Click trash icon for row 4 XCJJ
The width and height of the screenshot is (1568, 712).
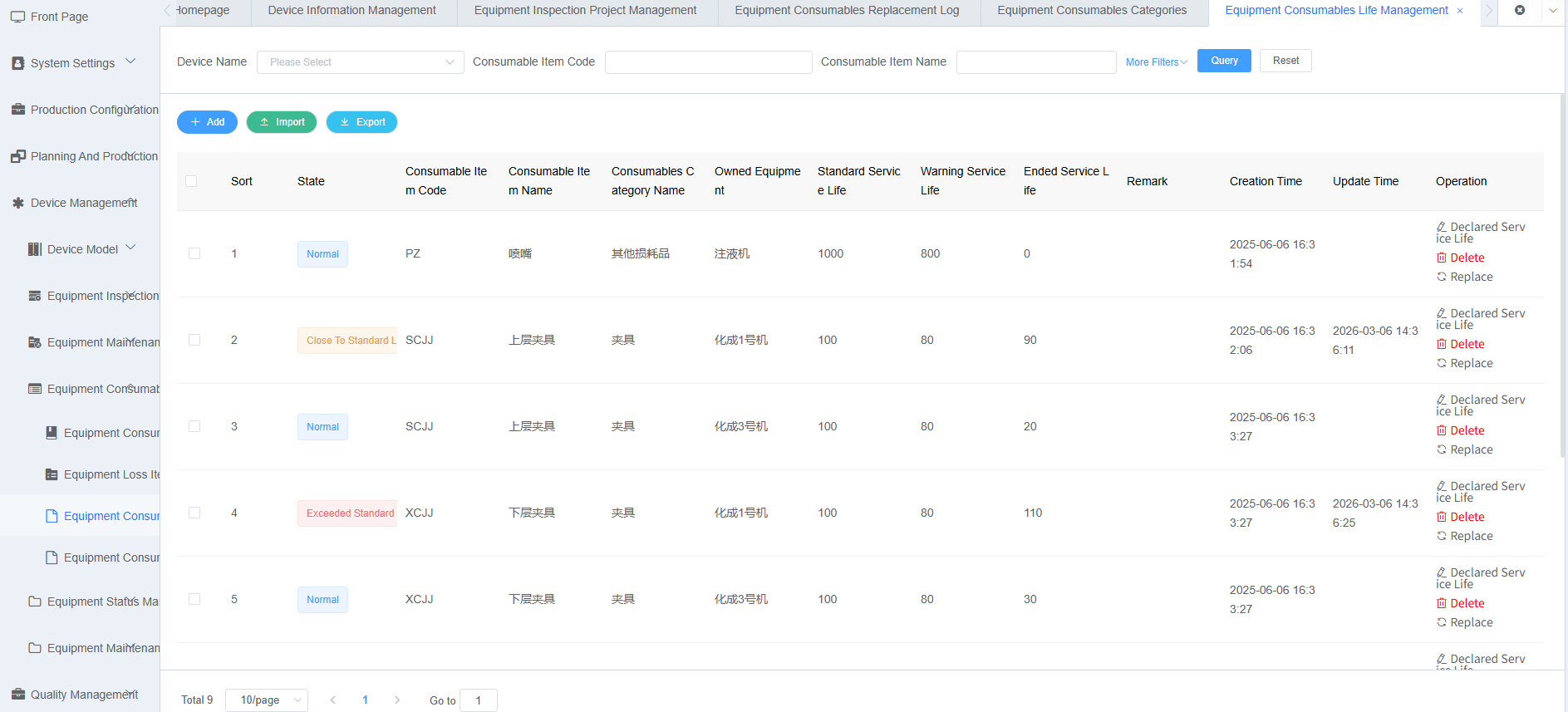click(x=1442, y=517)
